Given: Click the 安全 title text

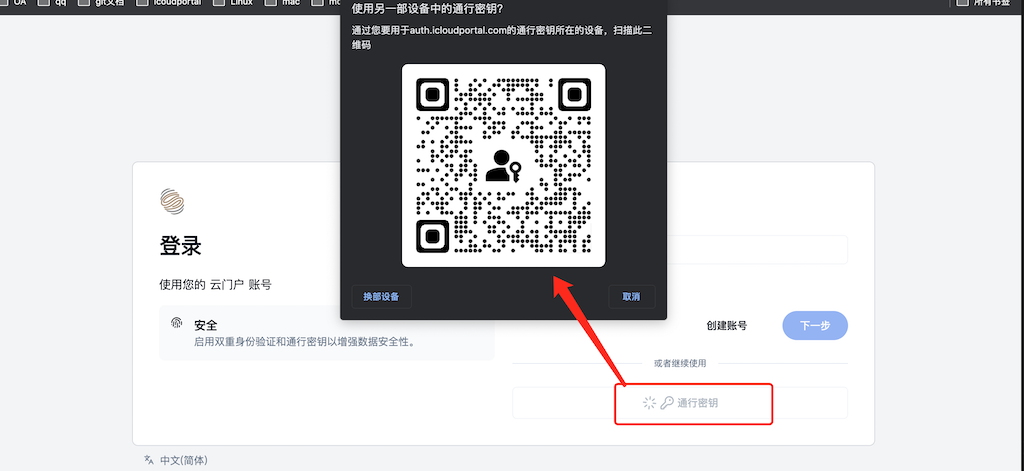Looking at the screenshot, I should [205, 325].
